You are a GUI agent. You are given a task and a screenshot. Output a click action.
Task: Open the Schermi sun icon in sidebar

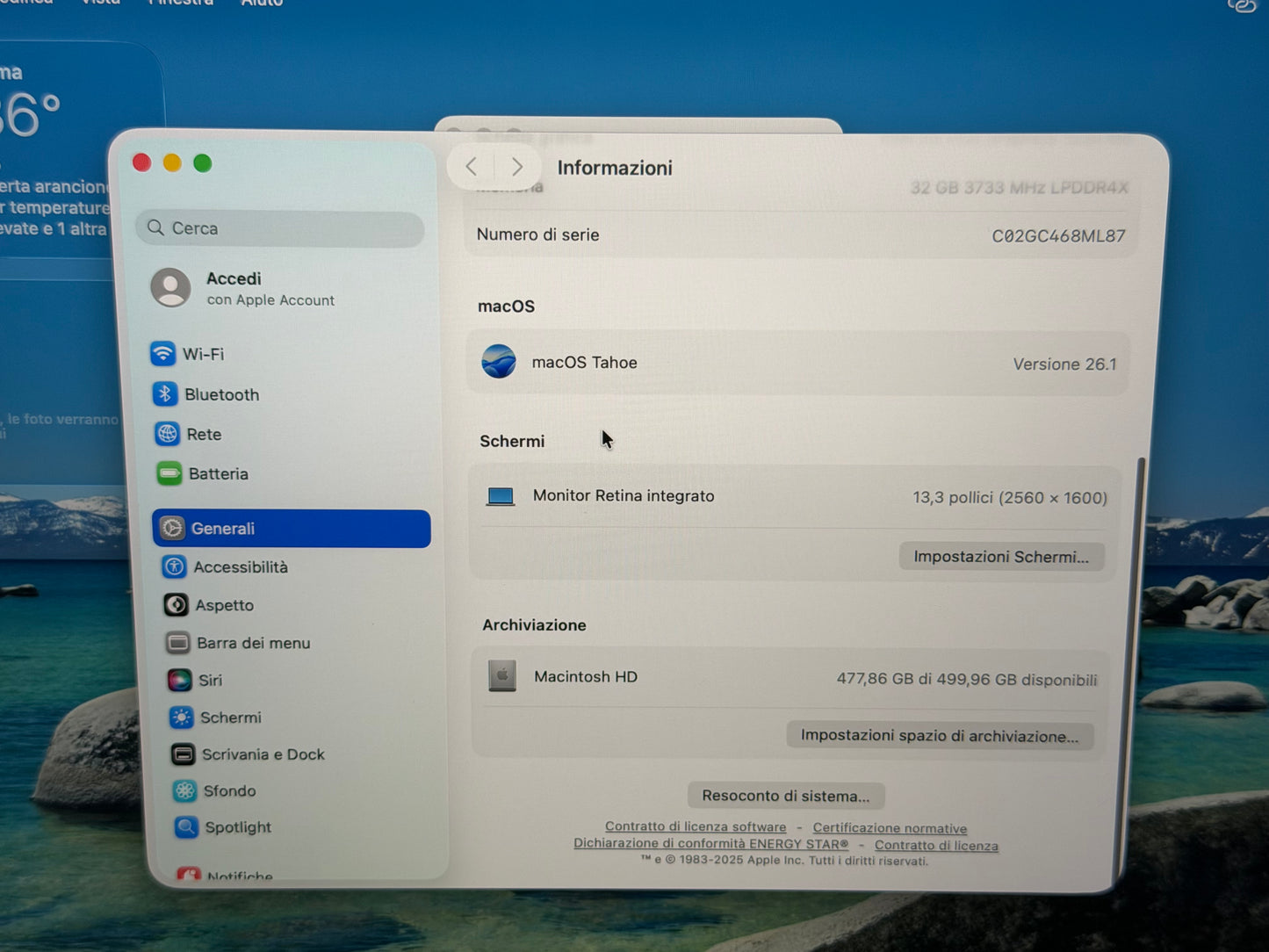[x=182, y=718]
